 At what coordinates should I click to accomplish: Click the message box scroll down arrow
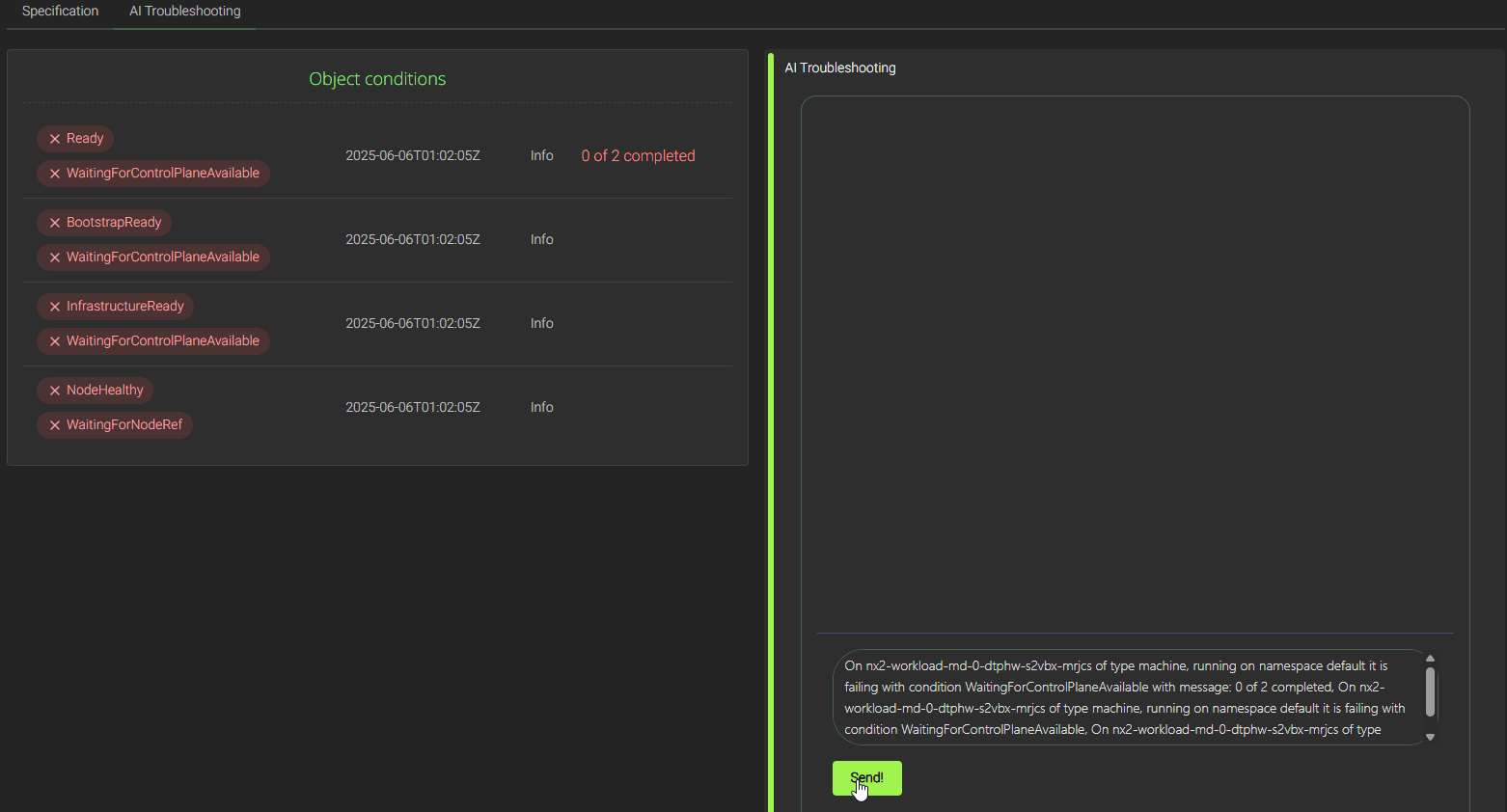[x=1430, y=737]
